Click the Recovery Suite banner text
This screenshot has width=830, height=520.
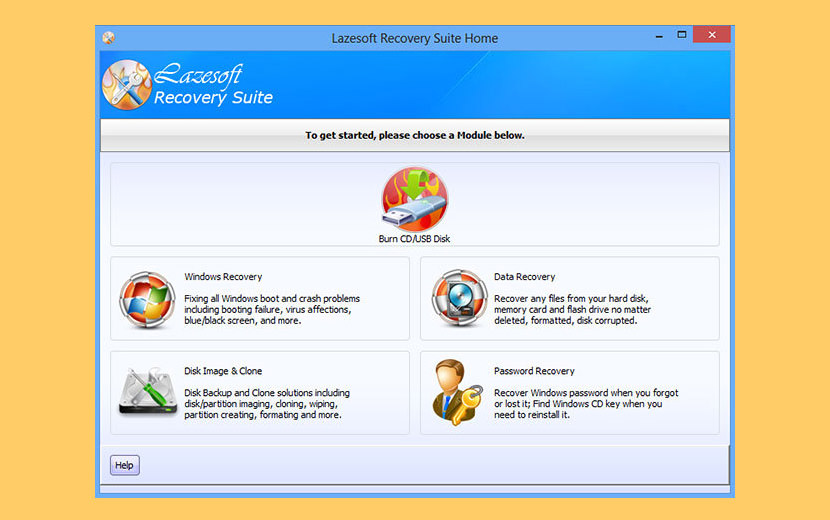(x=213, y=98)
